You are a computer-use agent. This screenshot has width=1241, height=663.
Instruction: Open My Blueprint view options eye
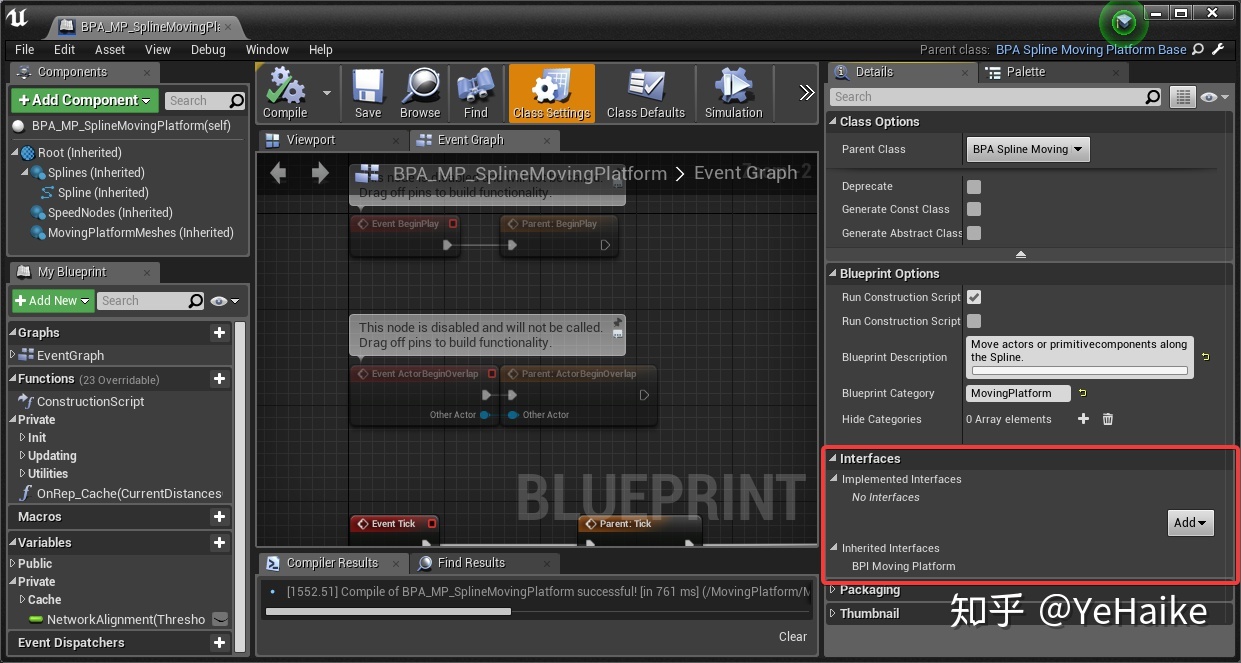225,301
